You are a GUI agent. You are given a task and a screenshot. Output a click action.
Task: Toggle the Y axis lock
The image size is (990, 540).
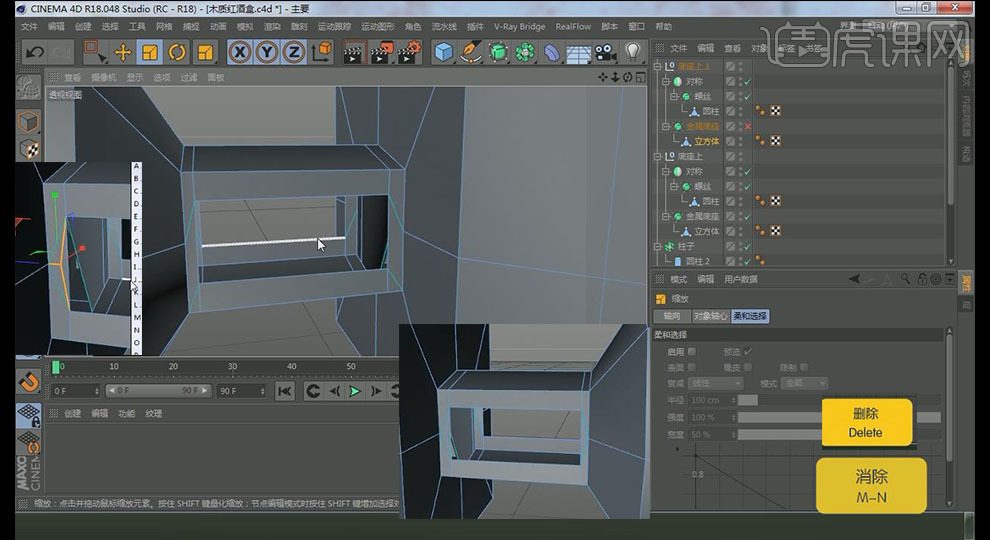click(x=267, y=52)
